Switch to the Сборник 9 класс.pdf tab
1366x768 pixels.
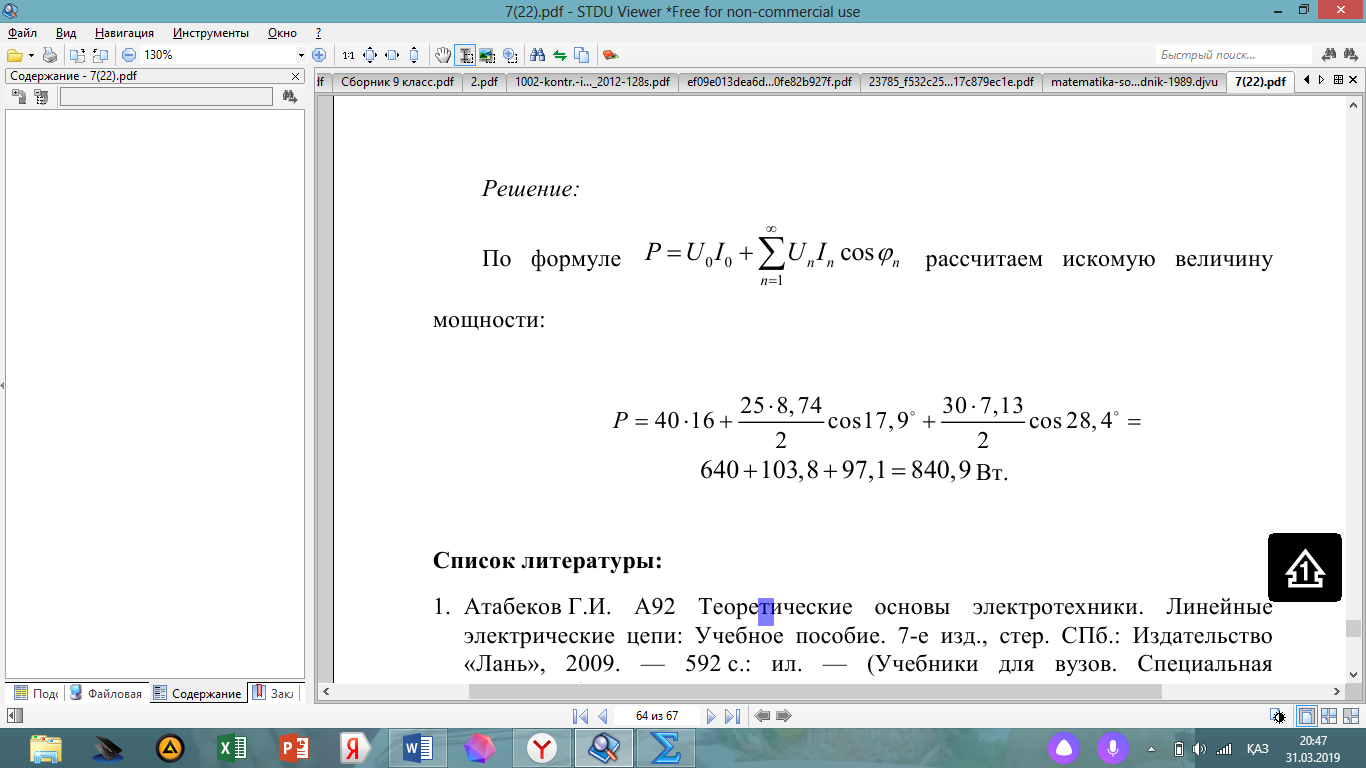click(396, 82)
